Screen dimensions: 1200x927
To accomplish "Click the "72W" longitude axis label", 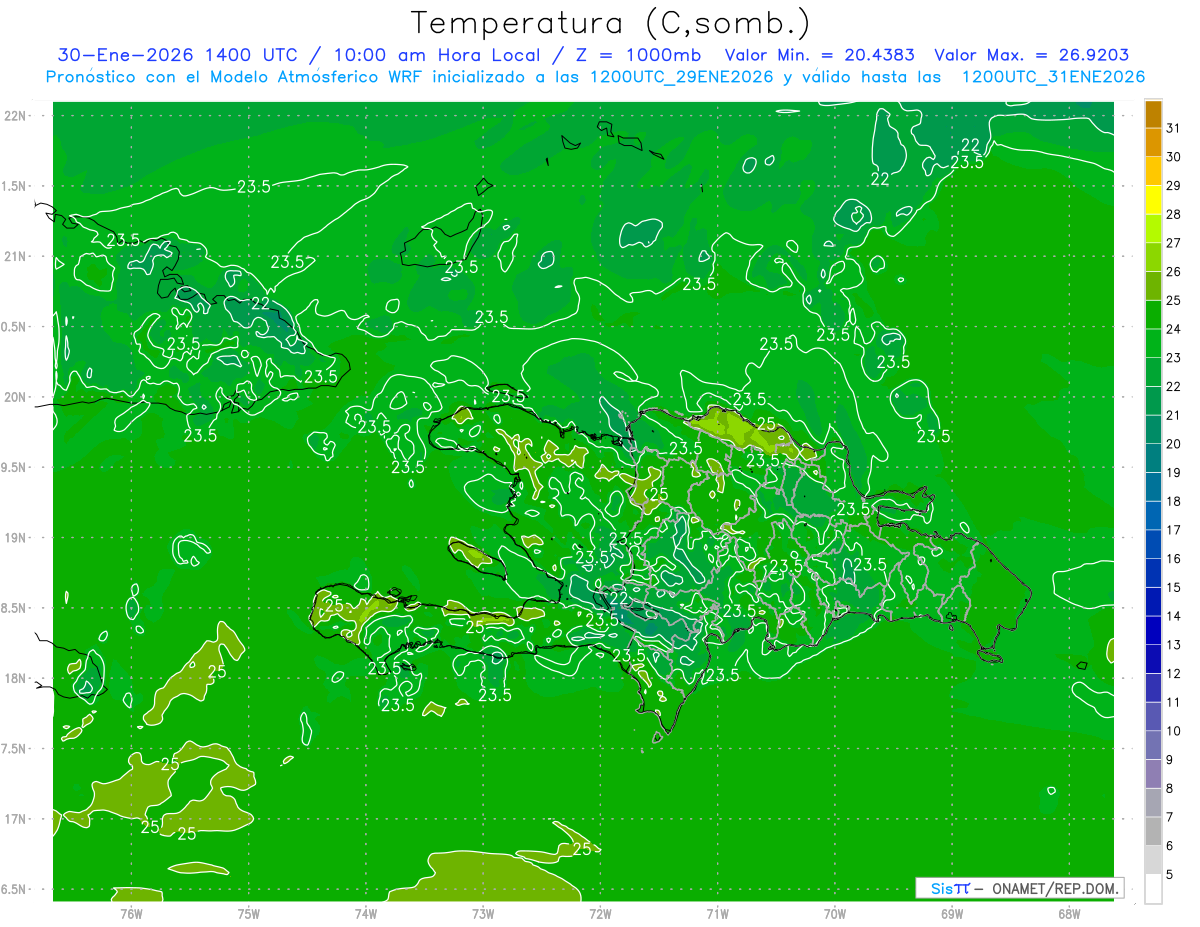I will 600,914.
